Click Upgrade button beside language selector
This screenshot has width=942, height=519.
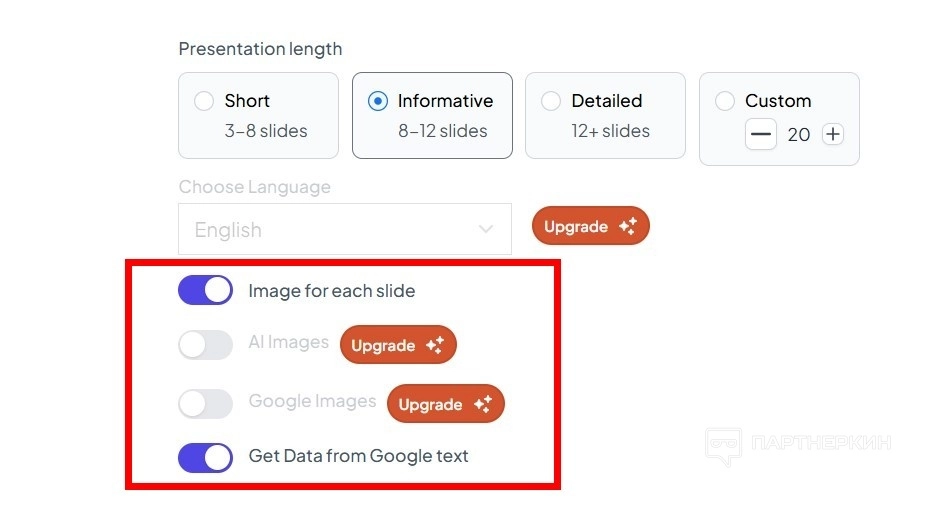pos(590,227)
